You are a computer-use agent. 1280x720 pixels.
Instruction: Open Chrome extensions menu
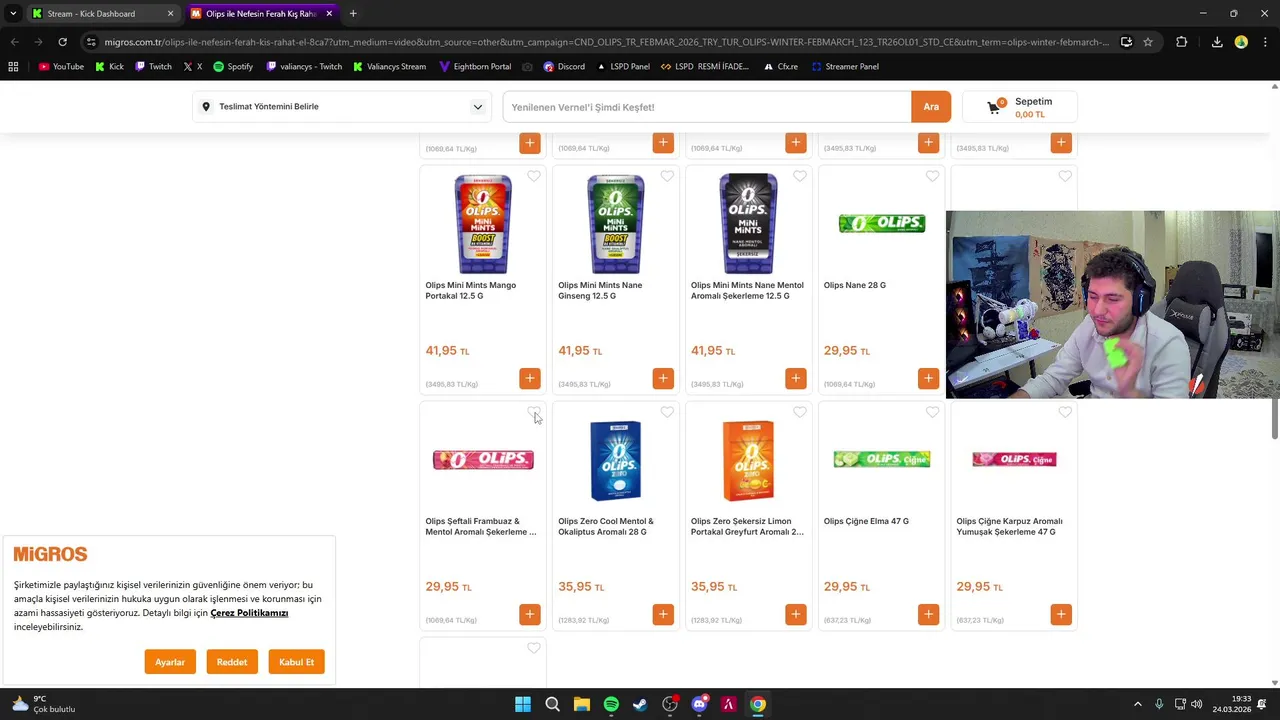coord(1182,42)
